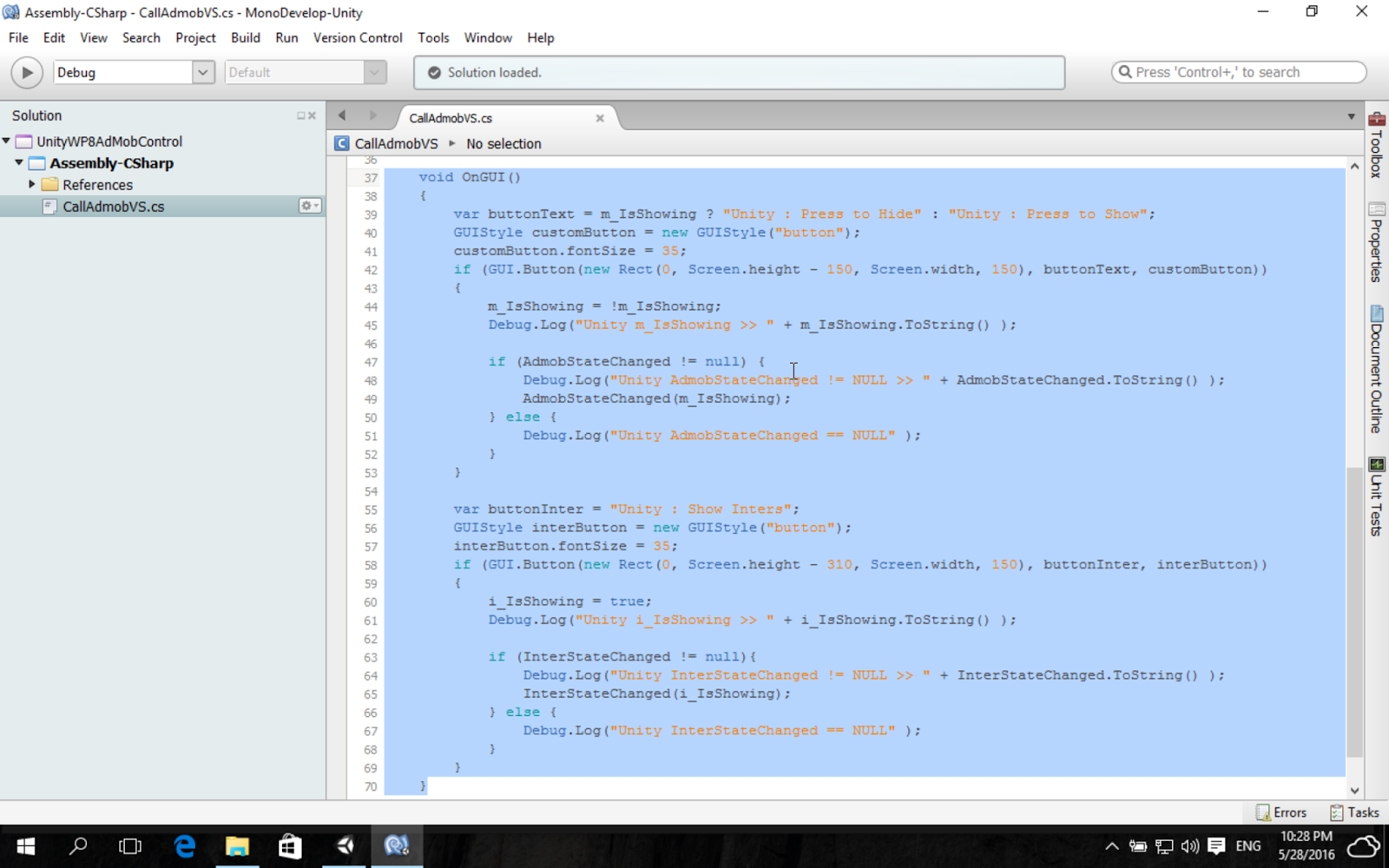This screenshot has height=868, width=1389.
Task: Open the Search menu
Action: click(142, 38)
